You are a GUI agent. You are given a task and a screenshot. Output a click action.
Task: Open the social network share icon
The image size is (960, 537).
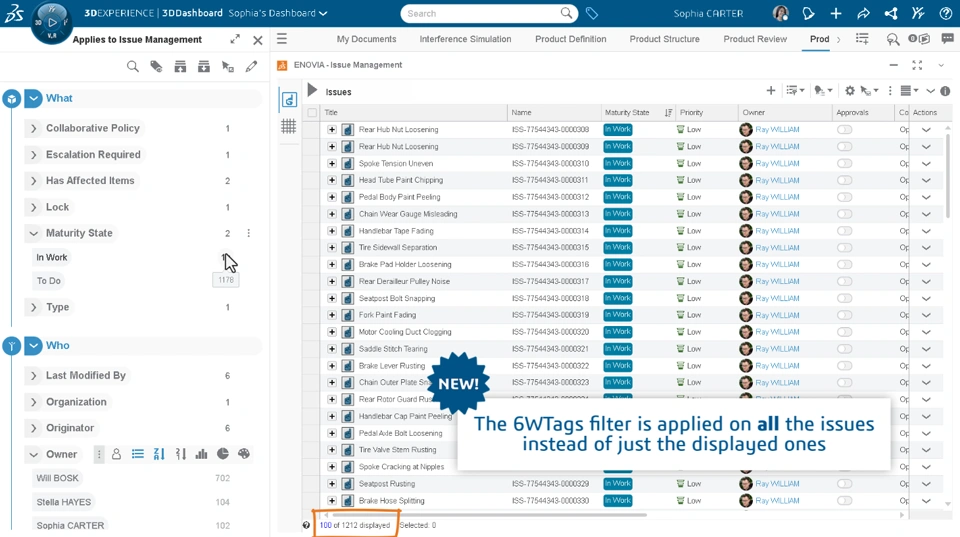click(x=891, y=13)
